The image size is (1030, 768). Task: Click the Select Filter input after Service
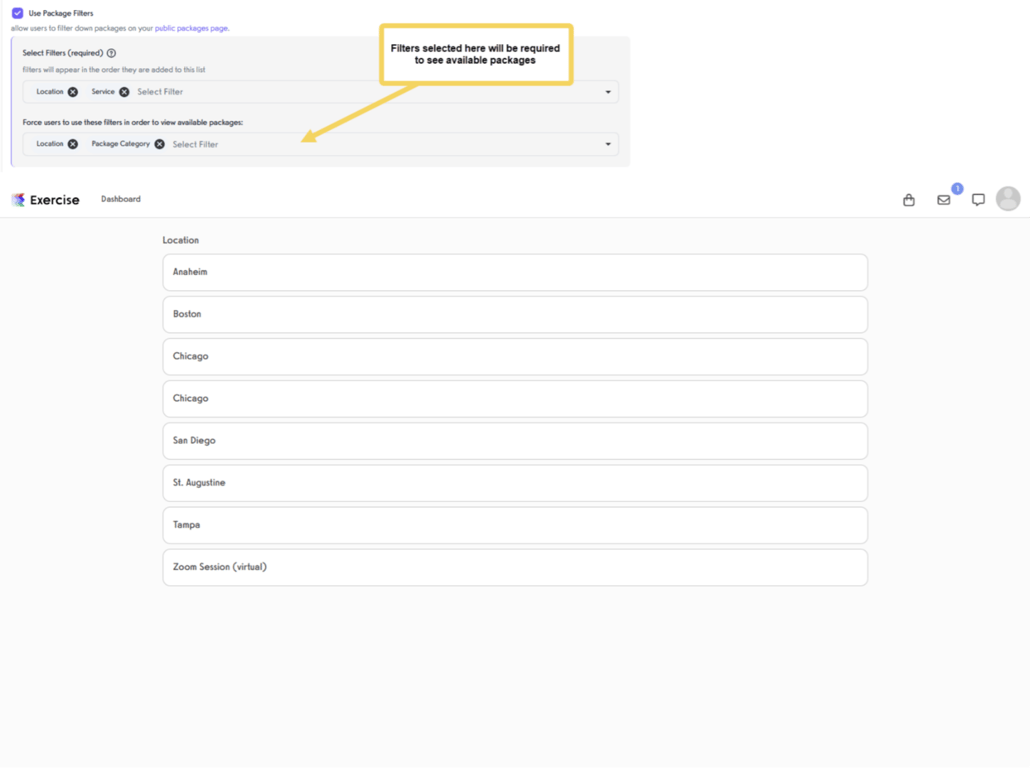click(160, 92)
